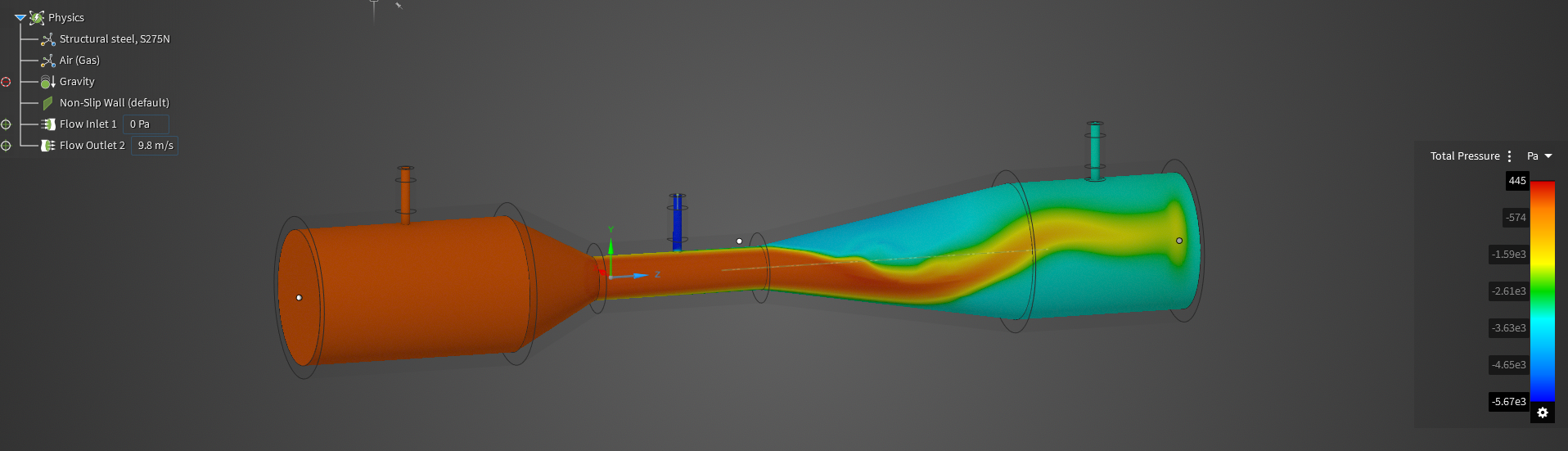
Task: Click the 445 maximum legend value
Action: (x=1517, y=181)
